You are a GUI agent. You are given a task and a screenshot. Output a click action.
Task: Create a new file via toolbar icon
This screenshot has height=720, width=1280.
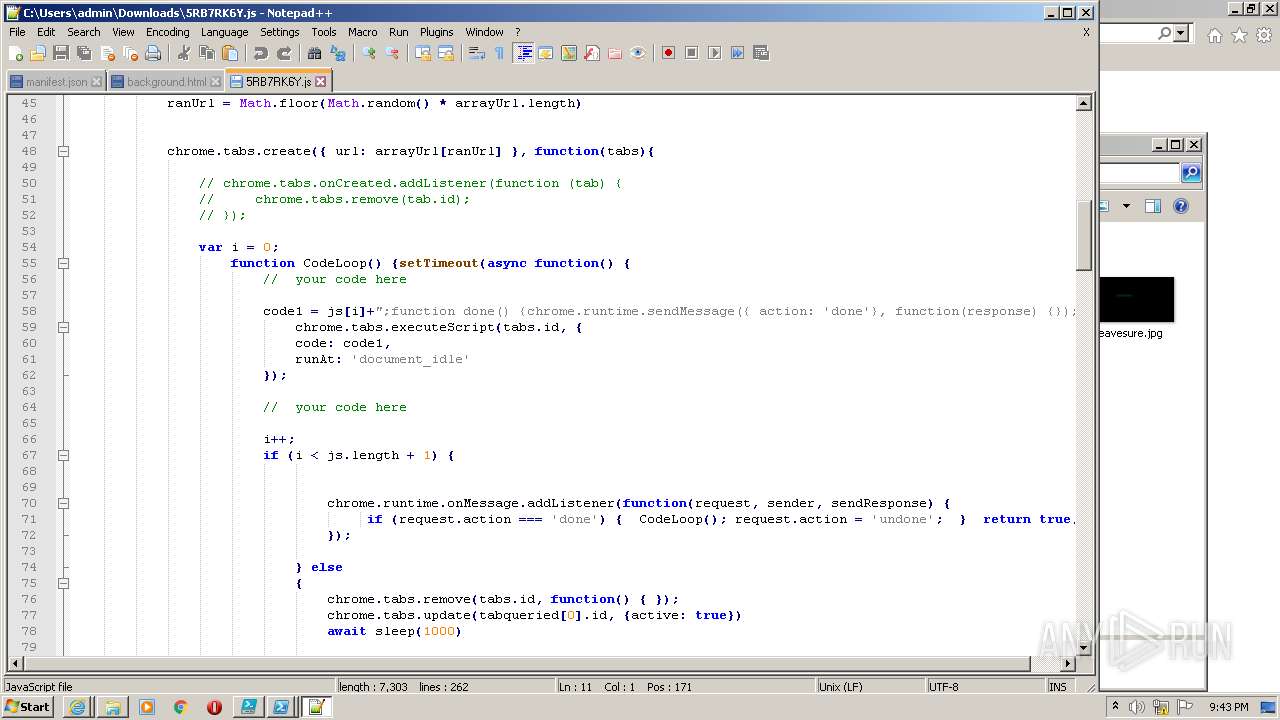click(16, 53)
